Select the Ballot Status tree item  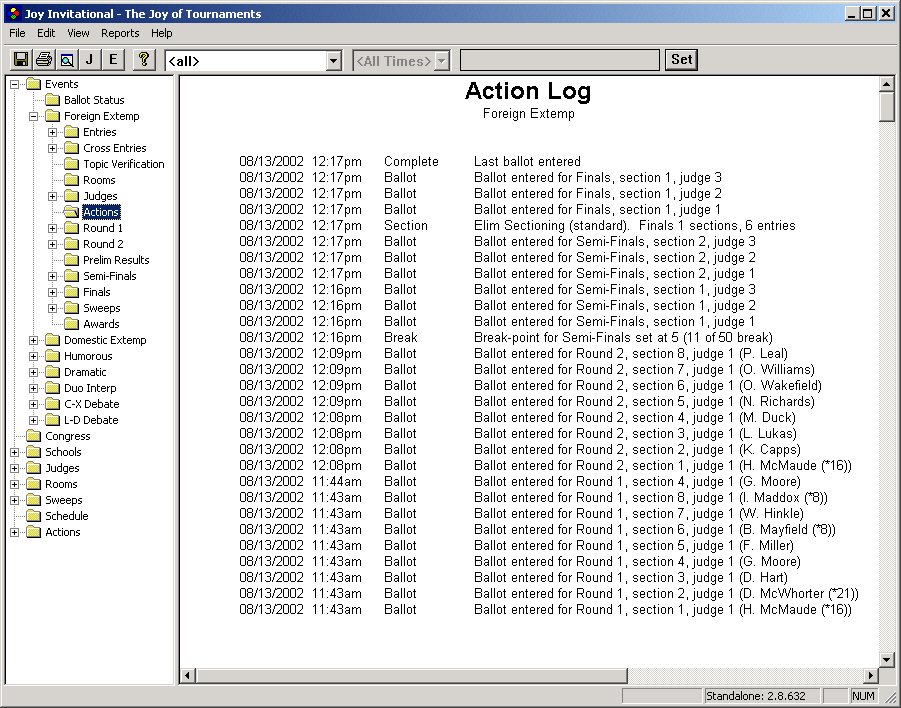tap(94, 100)
